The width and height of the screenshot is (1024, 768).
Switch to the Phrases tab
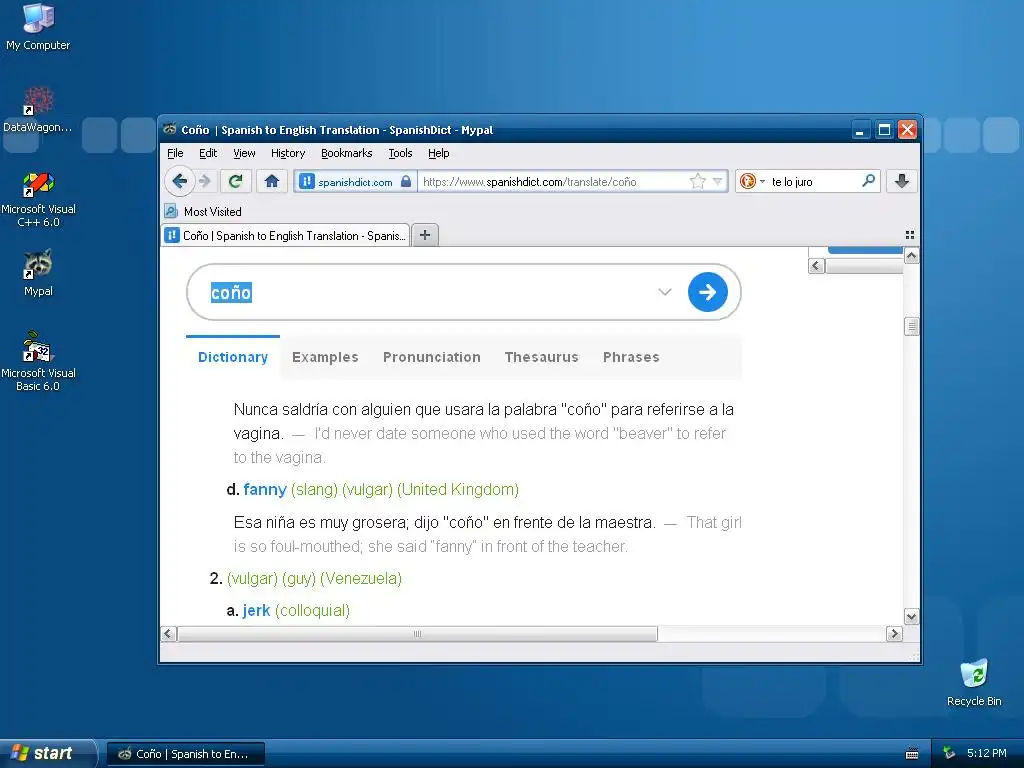pos(631,357)
